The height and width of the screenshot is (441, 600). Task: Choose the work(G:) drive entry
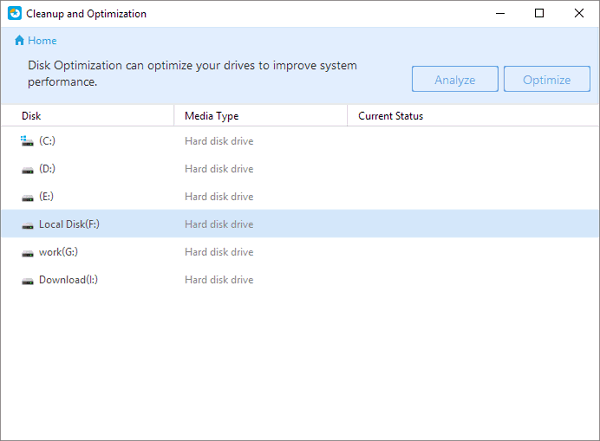[x=58, y=252]
